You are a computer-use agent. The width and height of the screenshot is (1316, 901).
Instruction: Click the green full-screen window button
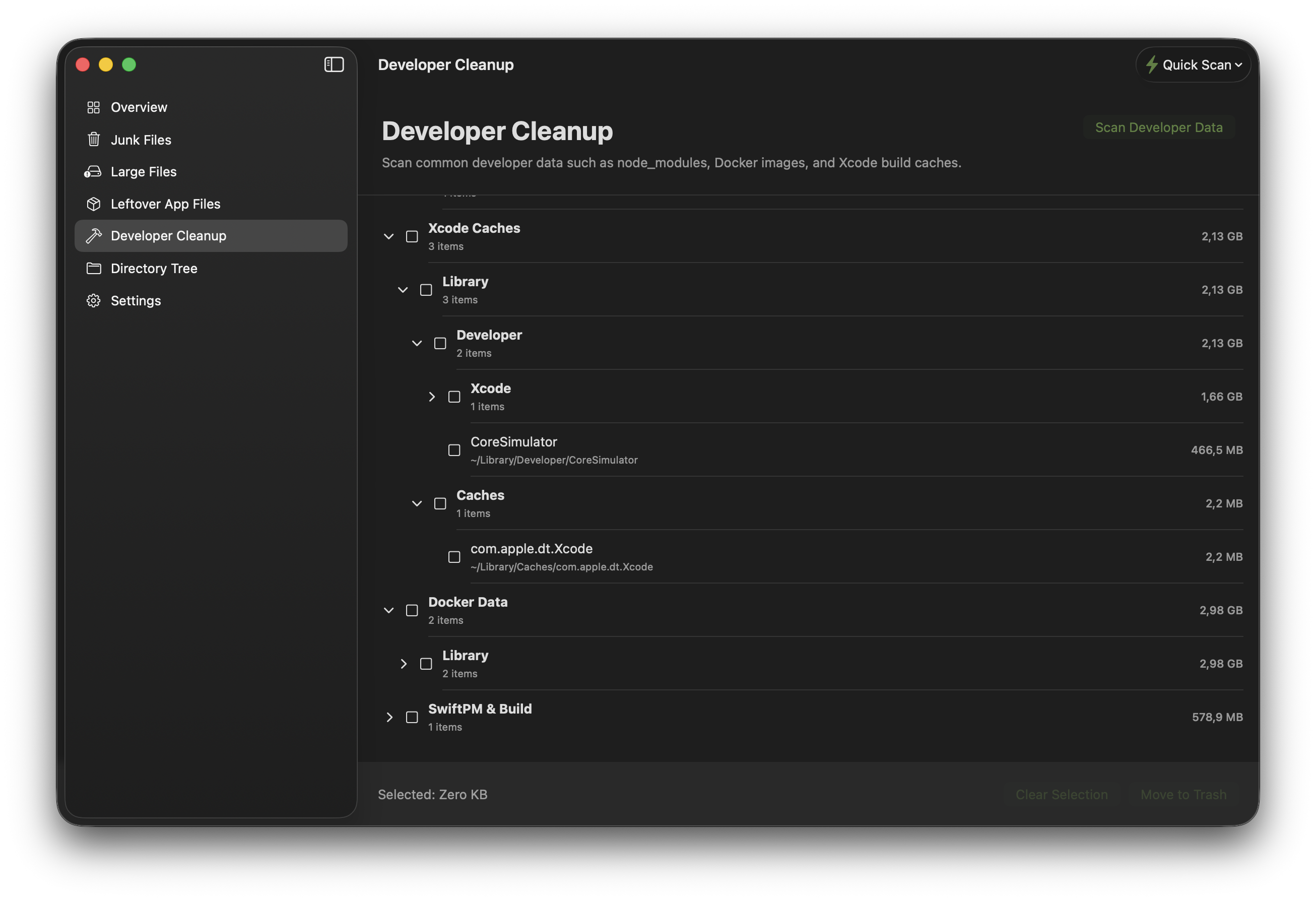point(129,65)
